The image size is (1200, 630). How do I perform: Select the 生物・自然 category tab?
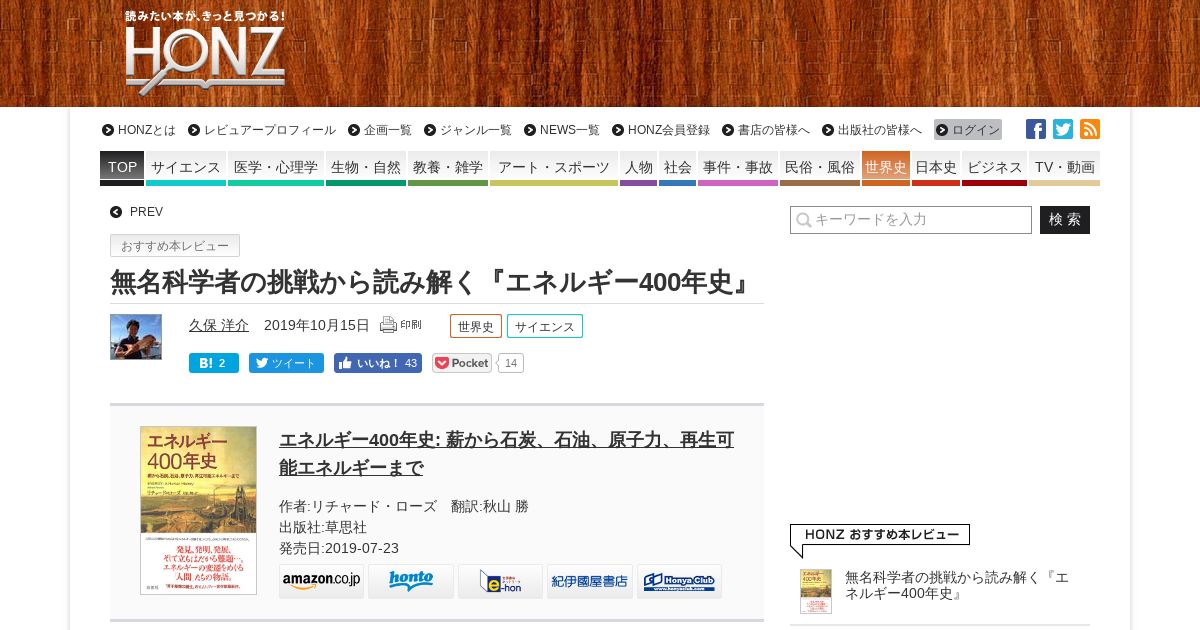[x=366, y=167]
